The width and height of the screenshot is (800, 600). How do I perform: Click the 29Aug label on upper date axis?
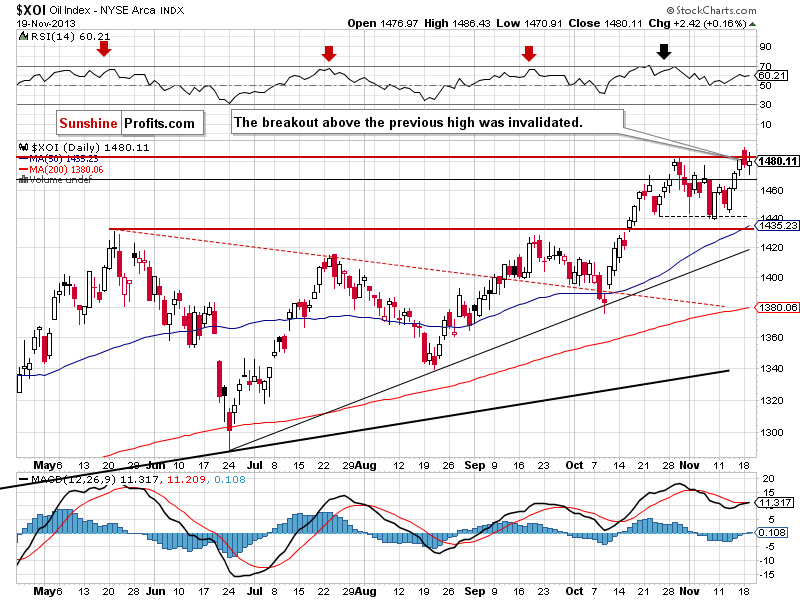click(x=359, y=465)
